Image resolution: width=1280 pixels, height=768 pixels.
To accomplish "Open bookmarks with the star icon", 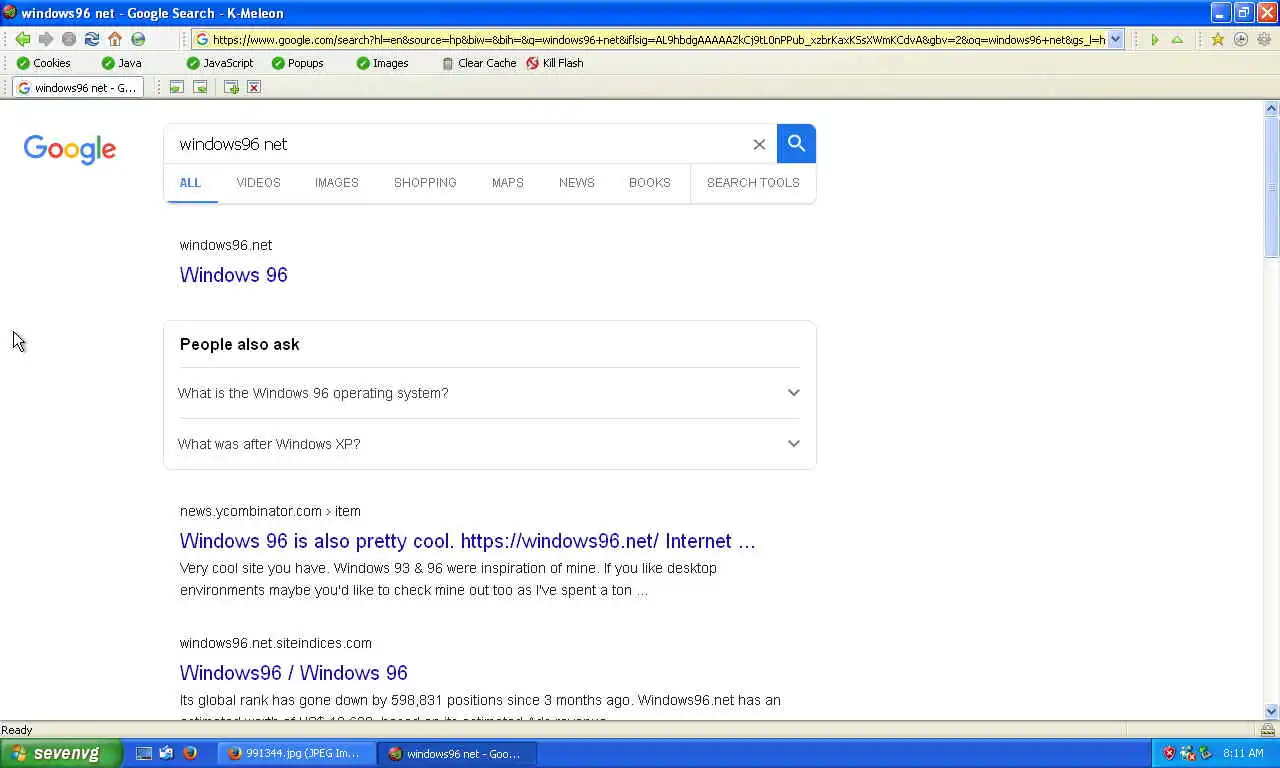I will pyautogui.click(x=1217, y=40).
